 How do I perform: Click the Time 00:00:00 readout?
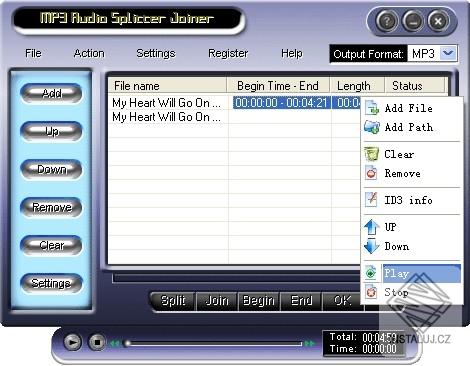tap(363, 349)
